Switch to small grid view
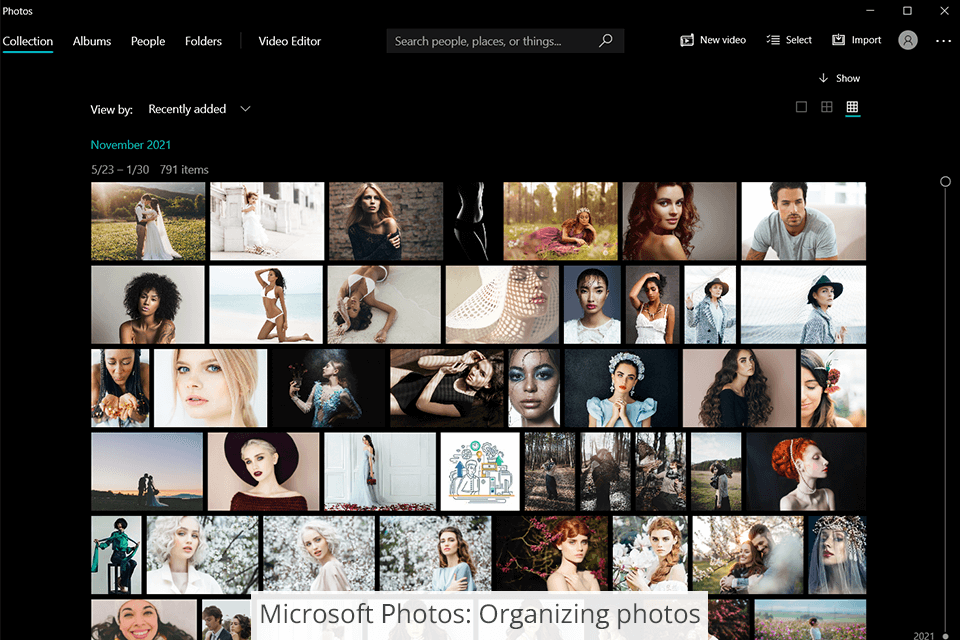960x640 pixels. (x=852, y=107)
